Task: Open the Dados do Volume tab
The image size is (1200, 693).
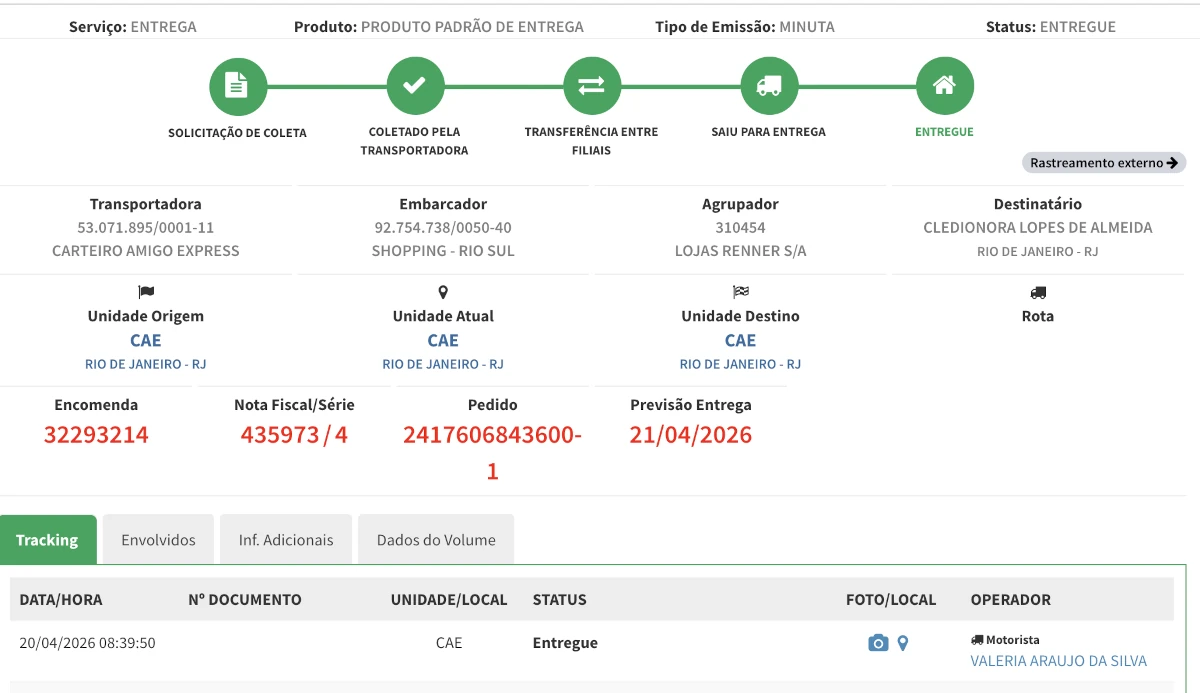Action: (436, 540)
